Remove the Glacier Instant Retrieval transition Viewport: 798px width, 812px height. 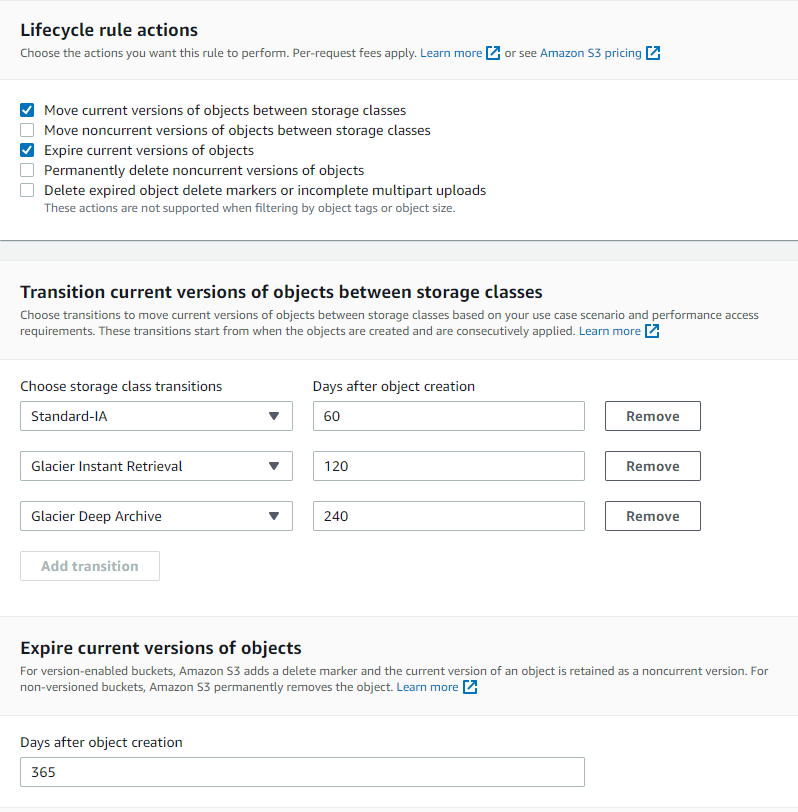pyautogui.click(x=652, y=466)
